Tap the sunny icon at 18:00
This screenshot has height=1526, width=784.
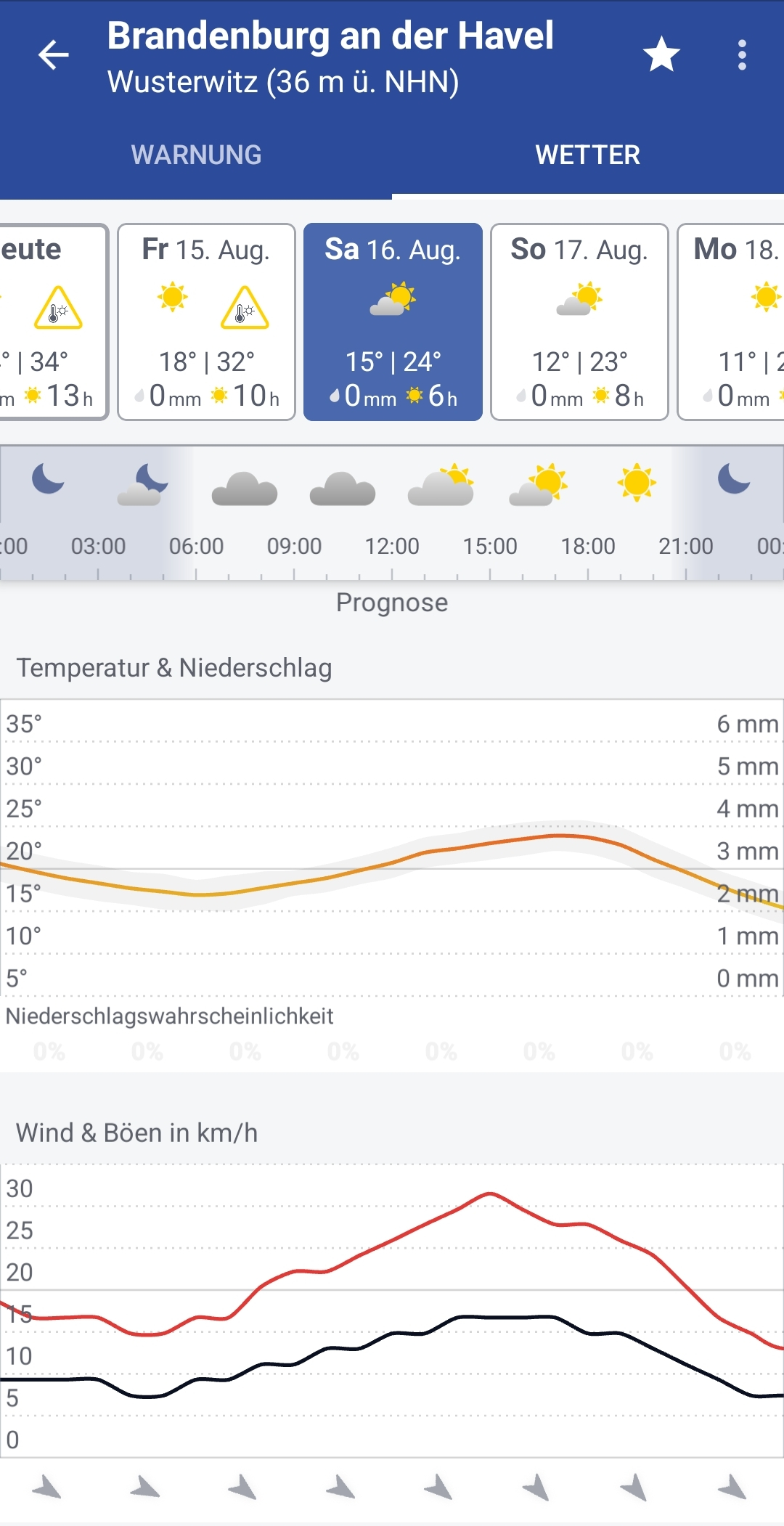coord(637,482)
